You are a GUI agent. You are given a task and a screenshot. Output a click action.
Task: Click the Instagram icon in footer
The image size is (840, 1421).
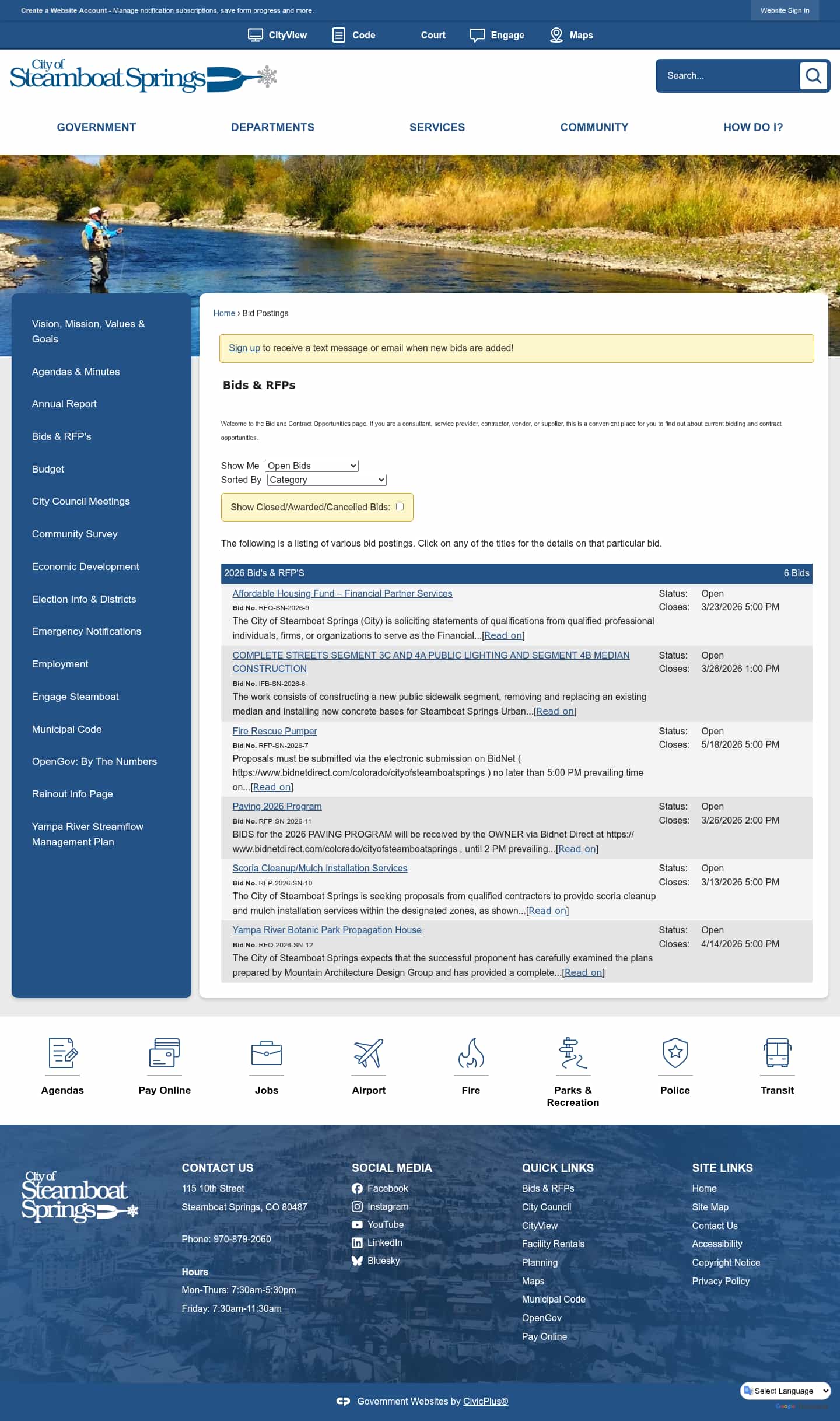click(357, 1207)
